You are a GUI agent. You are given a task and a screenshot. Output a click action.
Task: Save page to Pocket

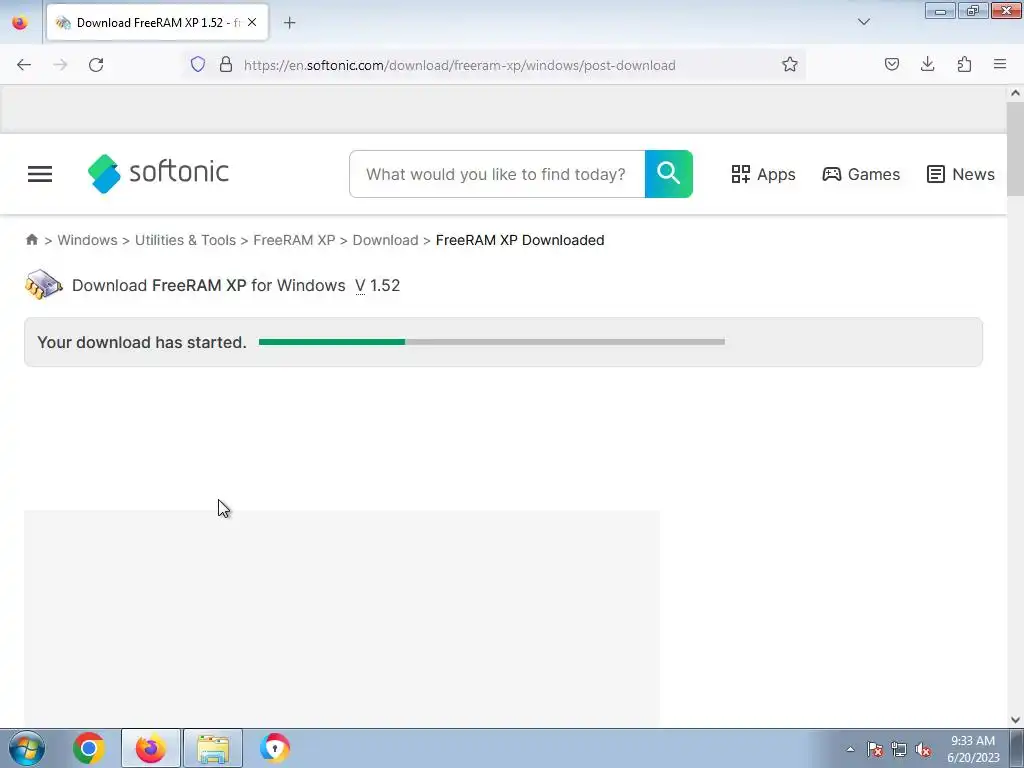(x=891, y=64)
